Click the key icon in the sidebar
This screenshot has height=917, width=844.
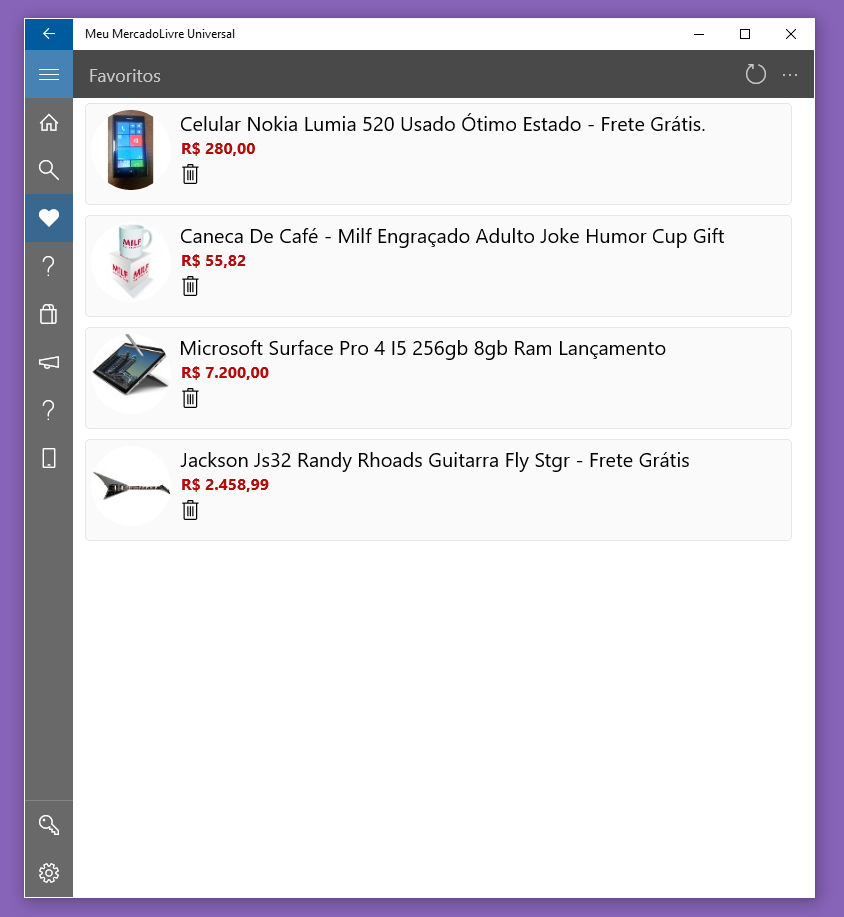click(48, 825)
